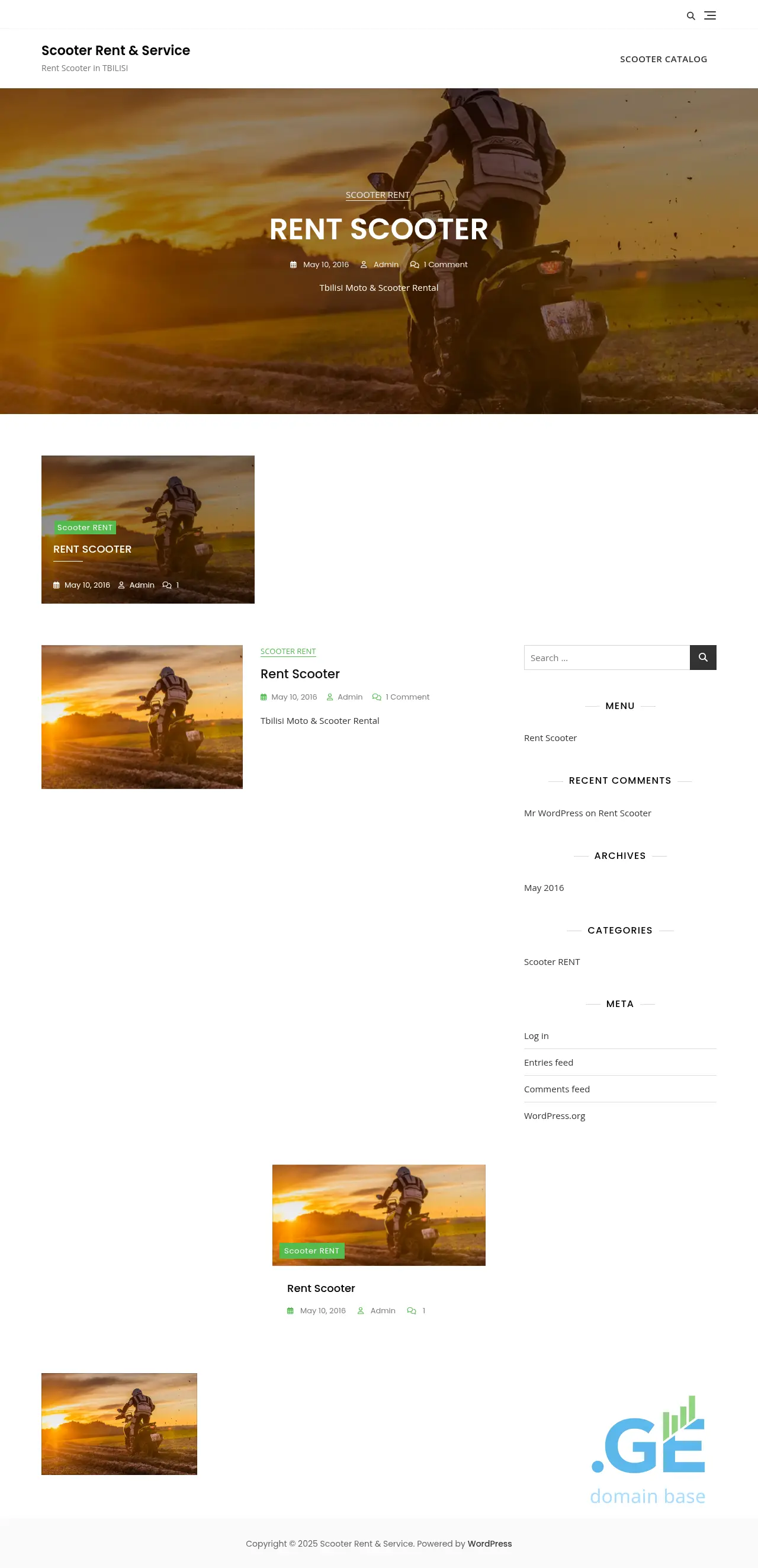The width and height of the screenshot is (758, 1568).
Task: Open the hamburger menu icon in top bar
Action: pyautogui.click(x=709, y=16)
